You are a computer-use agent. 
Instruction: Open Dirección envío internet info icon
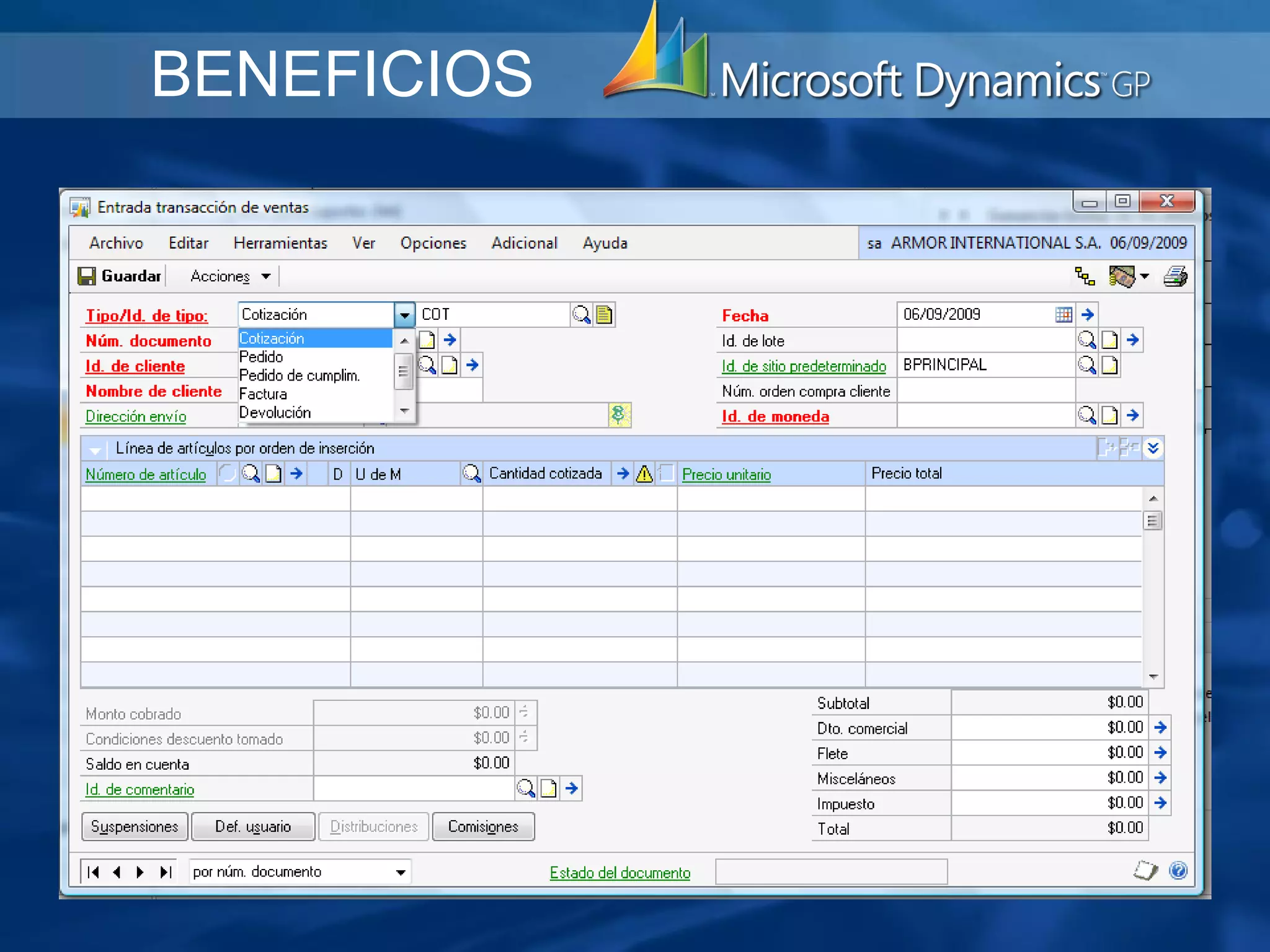619,415
